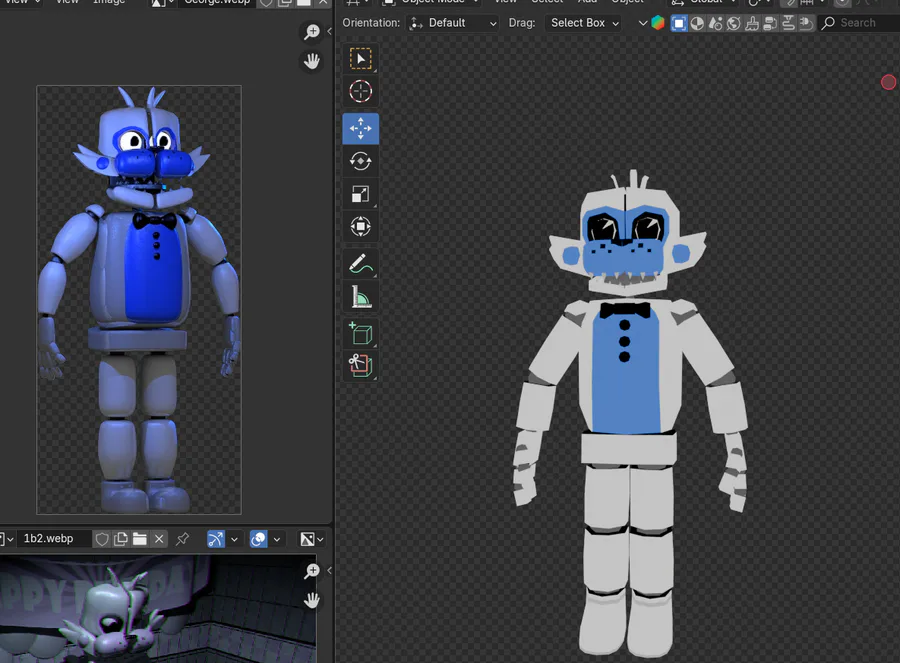Click pan hand in George image editor
This screenshot has height=663, width=900.
tap(312, 61)
